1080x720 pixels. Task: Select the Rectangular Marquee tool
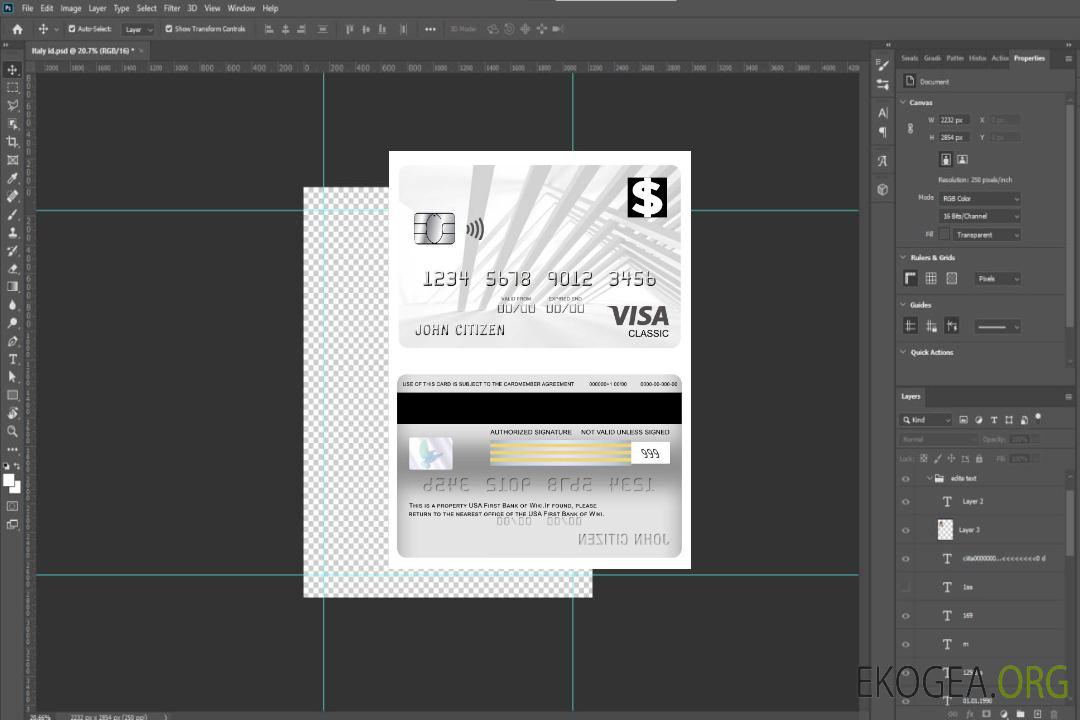click(12, 88)
